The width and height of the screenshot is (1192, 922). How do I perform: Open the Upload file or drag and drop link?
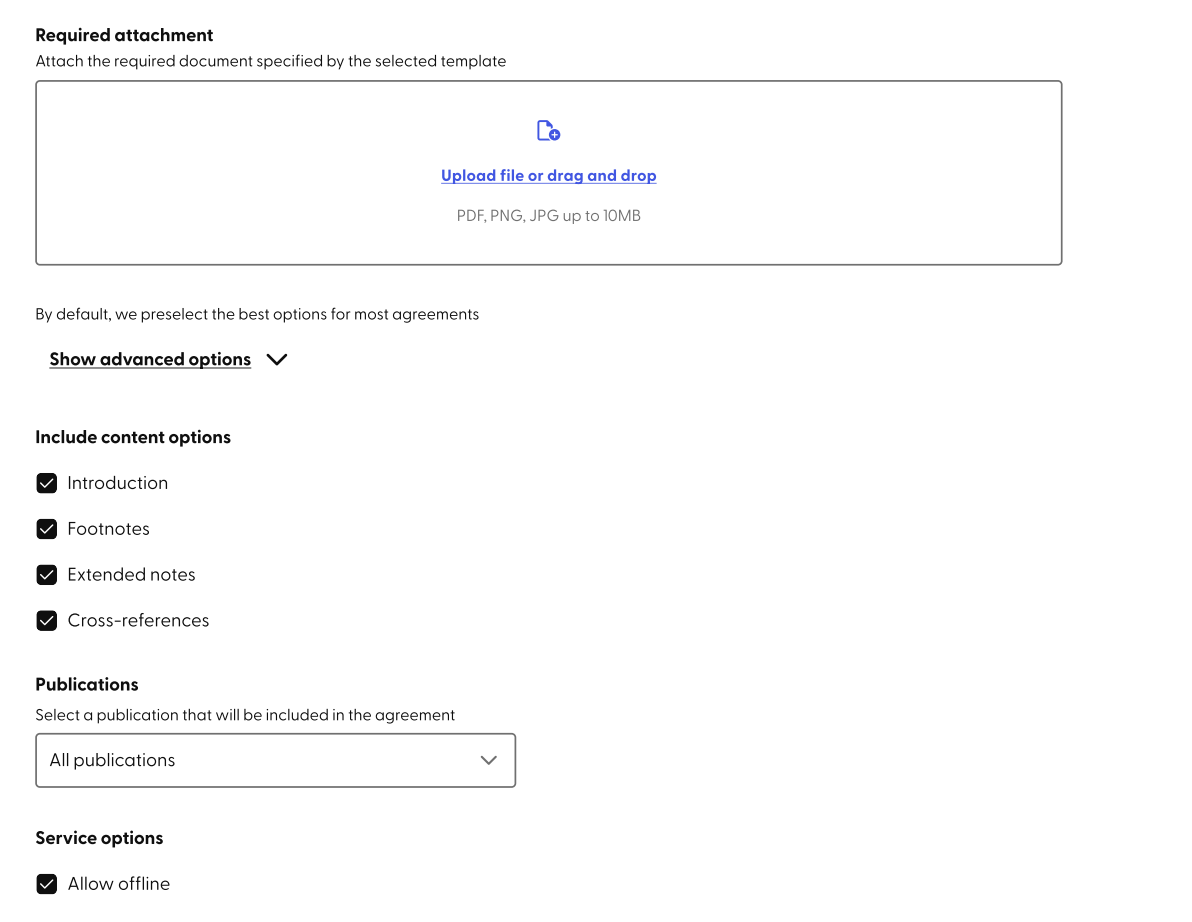(x=548, y=176)
